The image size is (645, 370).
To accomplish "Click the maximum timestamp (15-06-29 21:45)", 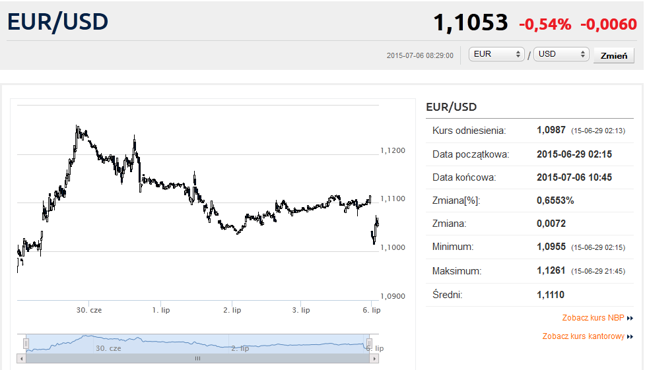I will (x=598, y=271).
